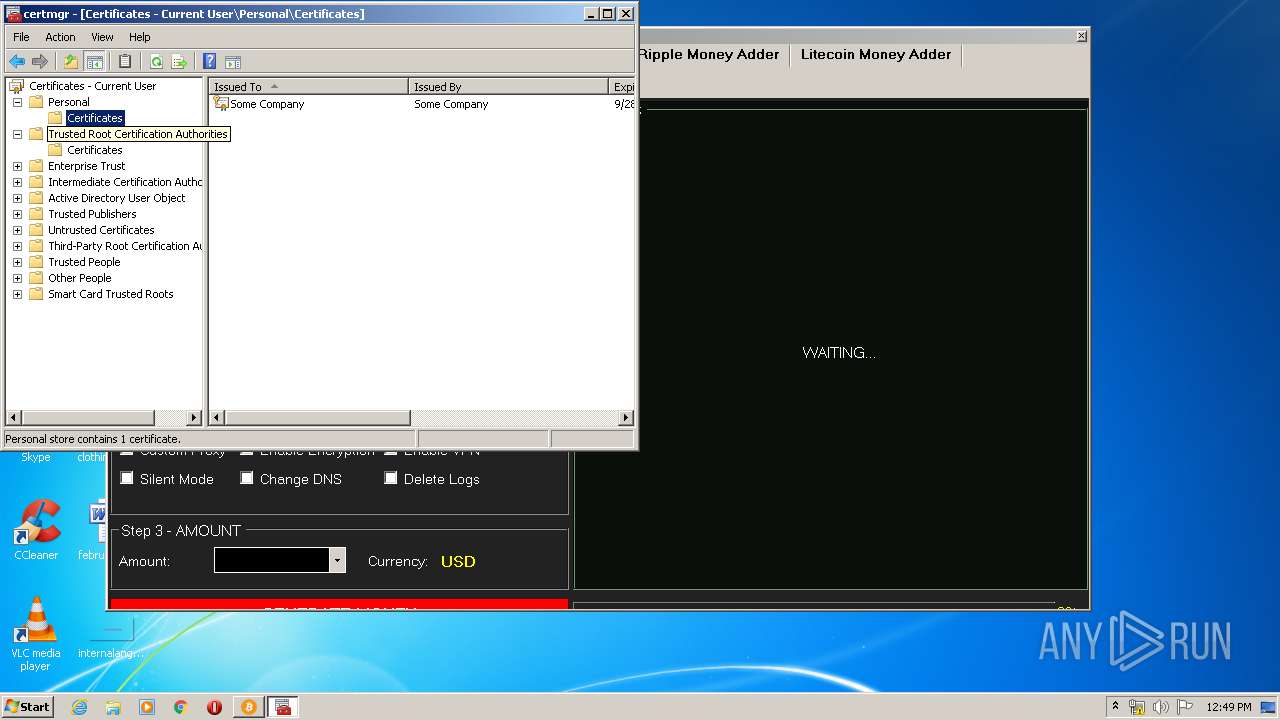Open Google Chrome from taskbar
This screenshot has width=1280, height=720.
(x=181, y=707)
